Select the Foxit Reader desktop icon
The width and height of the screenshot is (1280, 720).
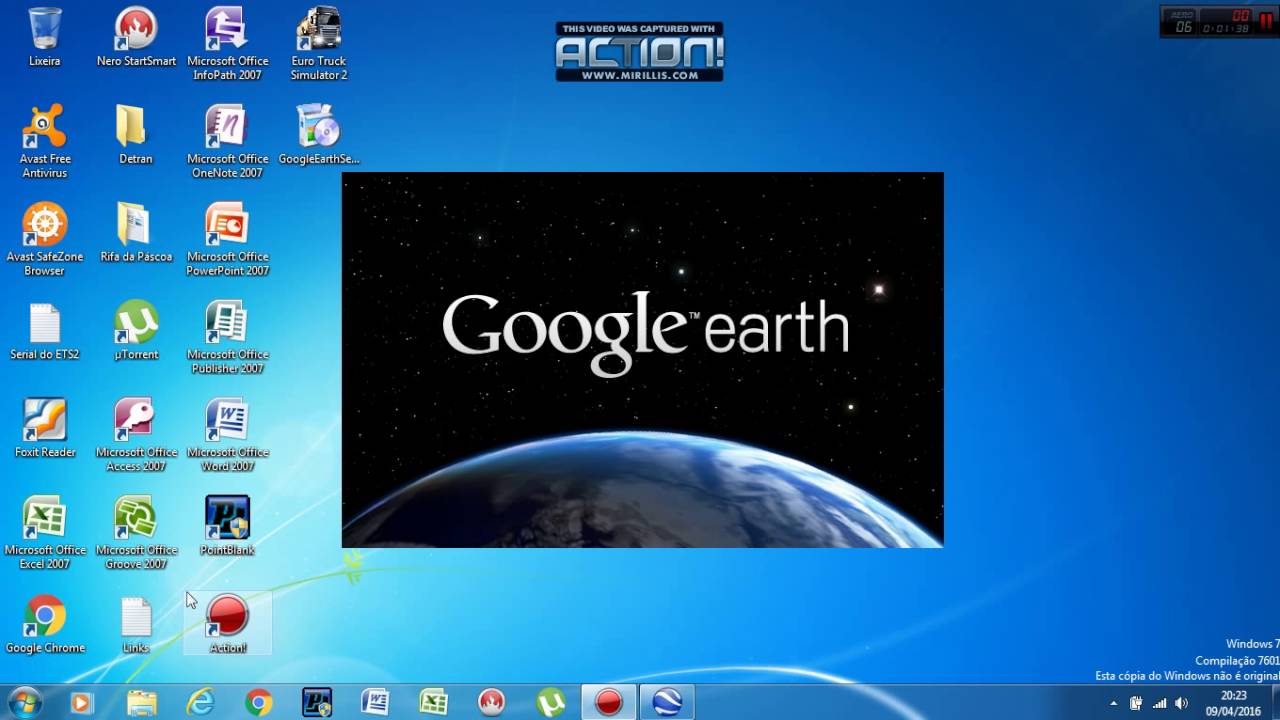coord(45,429)
